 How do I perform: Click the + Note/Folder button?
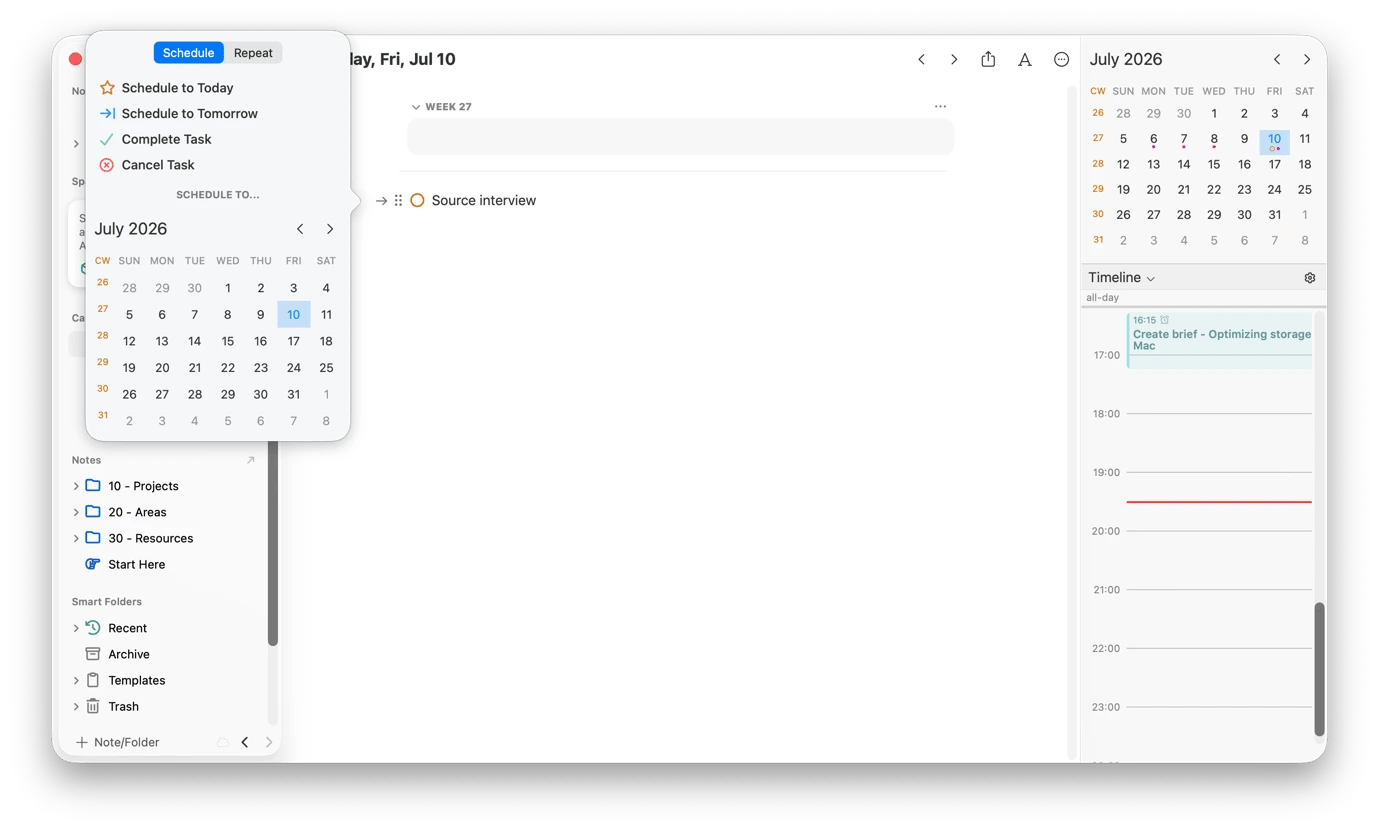tap(118, 742)
